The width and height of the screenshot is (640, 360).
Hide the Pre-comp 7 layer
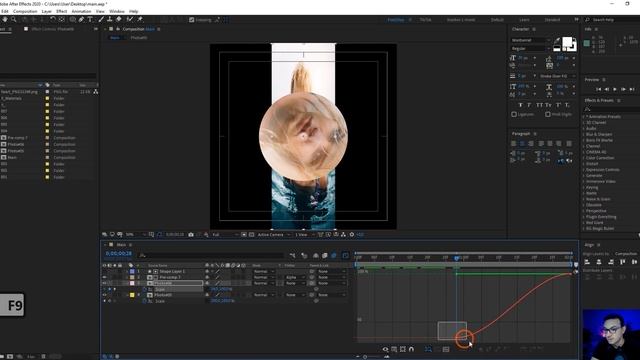coord(104,277)
